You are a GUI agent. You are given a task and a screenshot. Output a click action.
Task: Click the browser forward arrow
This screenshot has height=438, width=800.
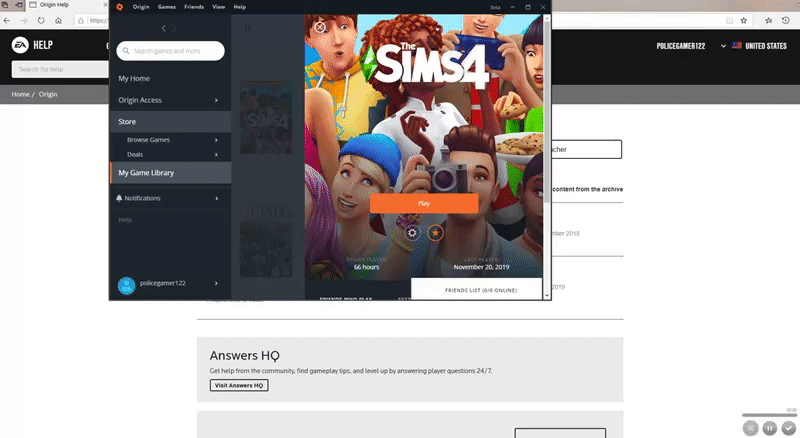(x=24, y=20)
